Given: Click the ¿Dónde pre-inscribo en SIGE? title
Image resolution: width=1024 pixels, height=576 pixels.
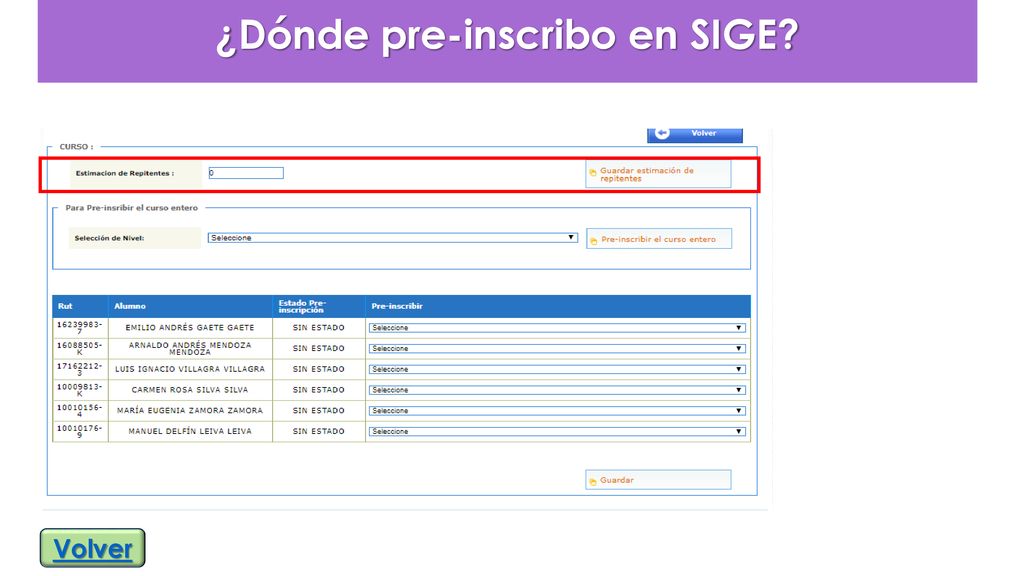Looking at the screenshot, I should click(507, 36).
